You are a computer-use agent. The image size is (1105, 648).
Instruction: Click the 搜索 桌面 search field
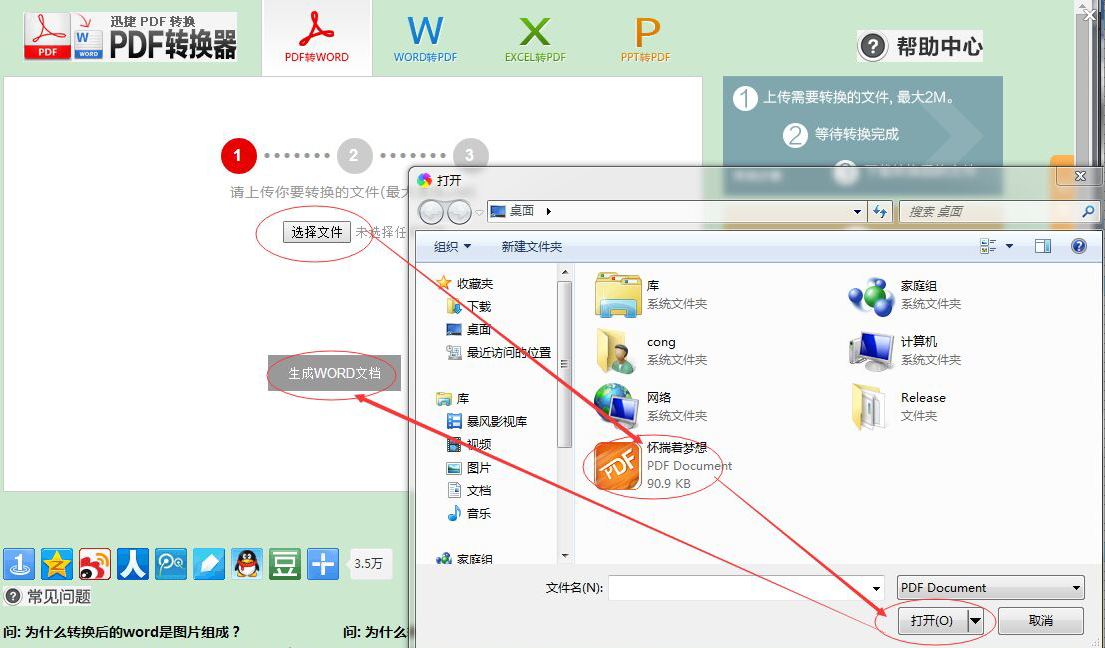coord(999,211)
